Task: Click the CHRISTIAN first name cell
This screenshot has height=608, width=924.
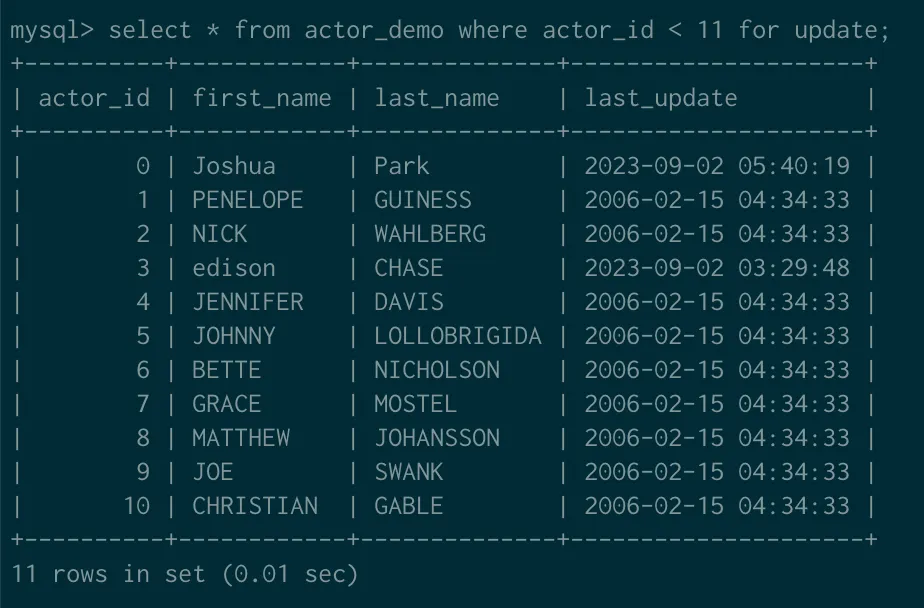Action: 255,506
